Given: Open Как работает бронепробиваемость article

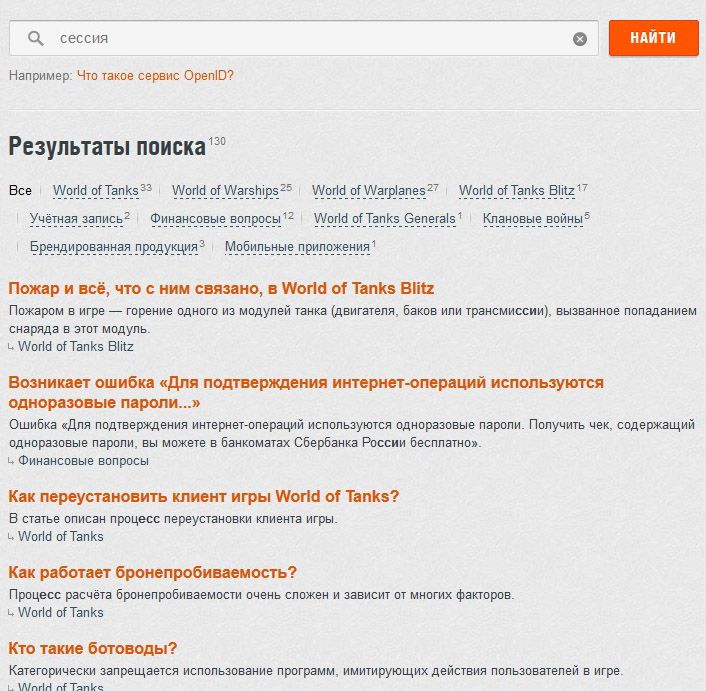Looking at the screenshot, I should click(x=152, y=573).
